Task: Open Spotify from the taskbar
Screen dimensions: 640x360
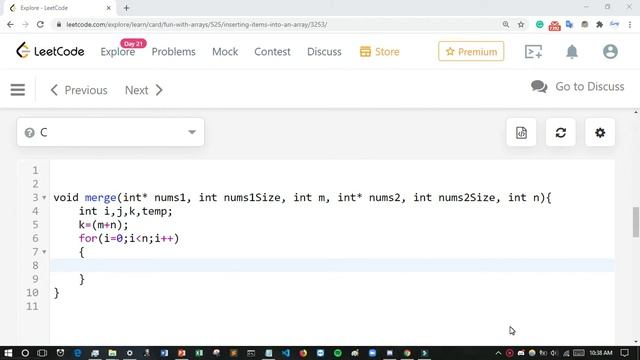Action: [338, 353]
